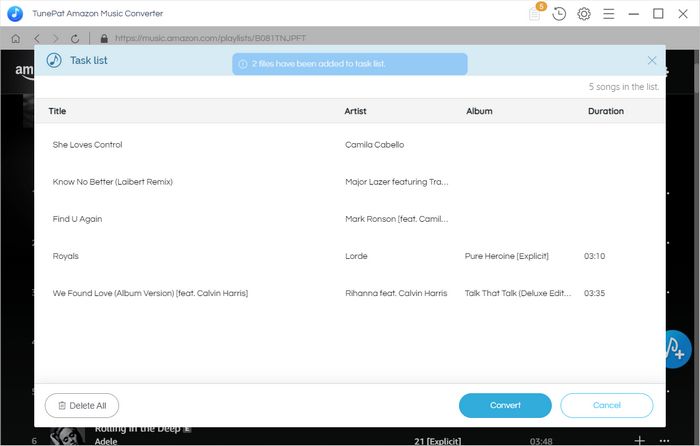Open the more options dots on Adele row

[664, 441]
